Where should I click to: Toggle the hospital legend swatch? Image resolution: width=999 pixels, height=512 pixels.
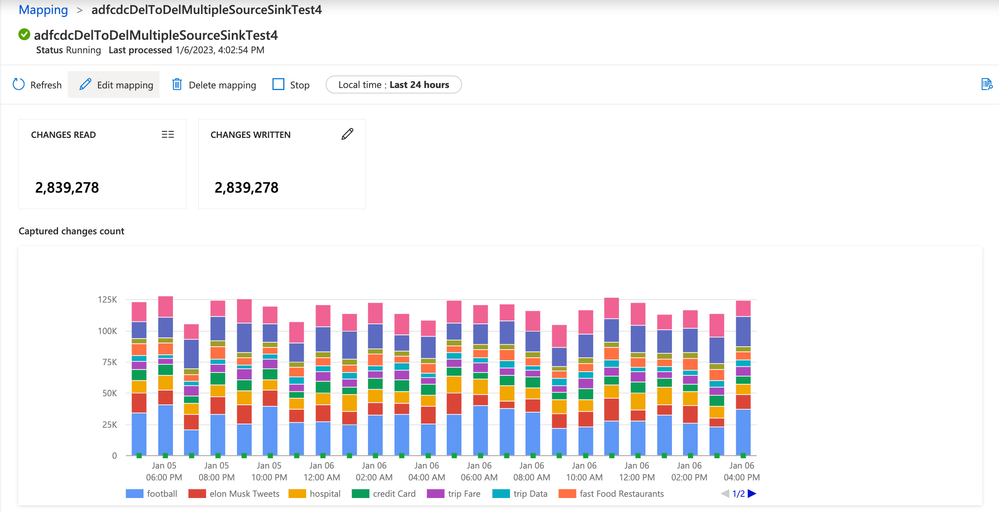pyautogui.click(x=297, y=494)
